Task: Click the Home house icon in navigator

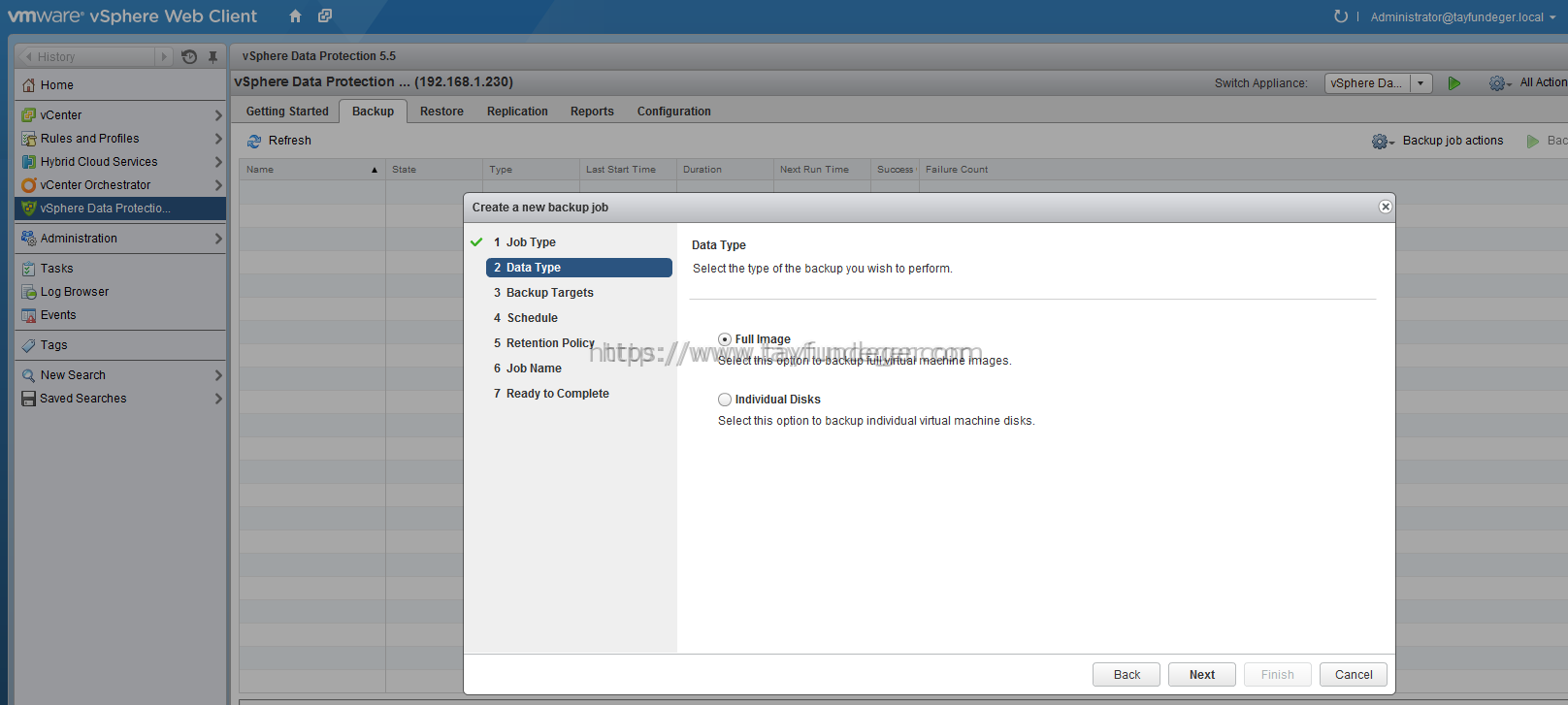Action: (29, 85)
